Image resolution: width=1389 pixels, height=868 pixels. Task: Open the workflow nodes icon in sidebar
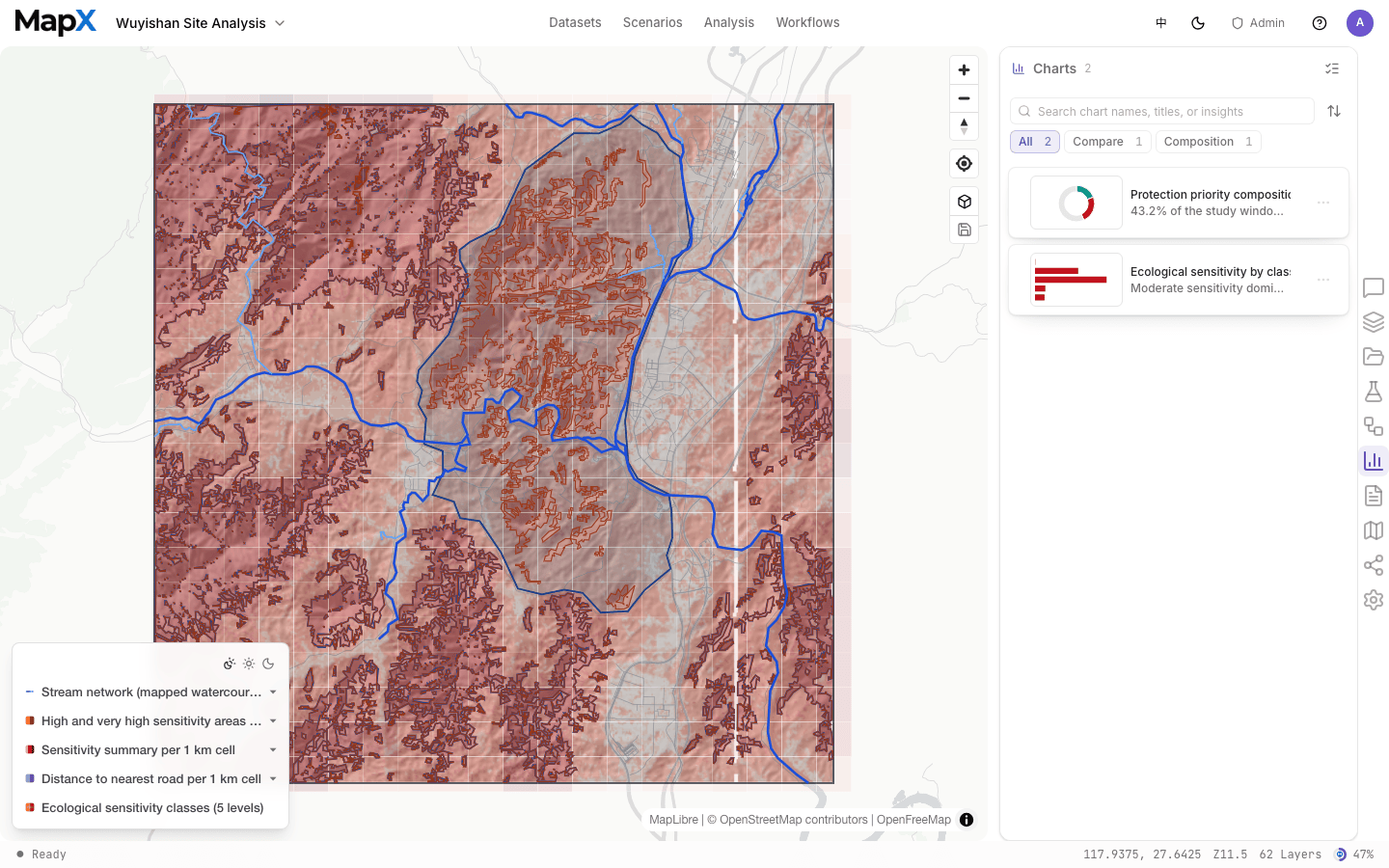pos(1374,426)
